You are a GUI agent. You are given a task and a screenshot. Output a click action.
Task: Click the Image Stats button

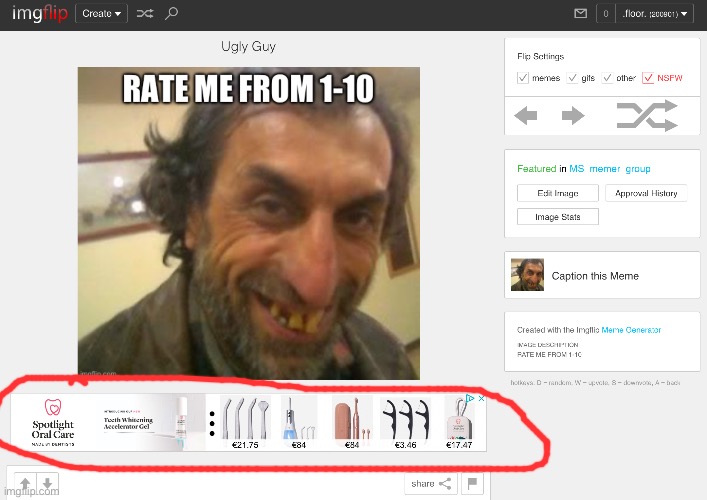click(x=557, y=216)
